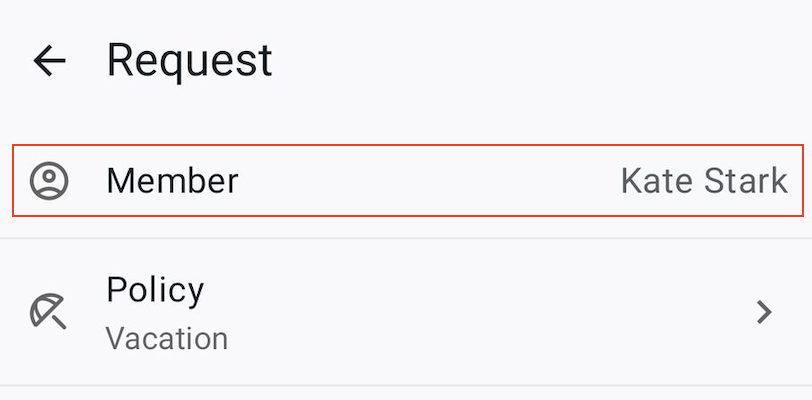Choose the circled person icon beside Member
812x400 pixels.
(x=49, y=181)
